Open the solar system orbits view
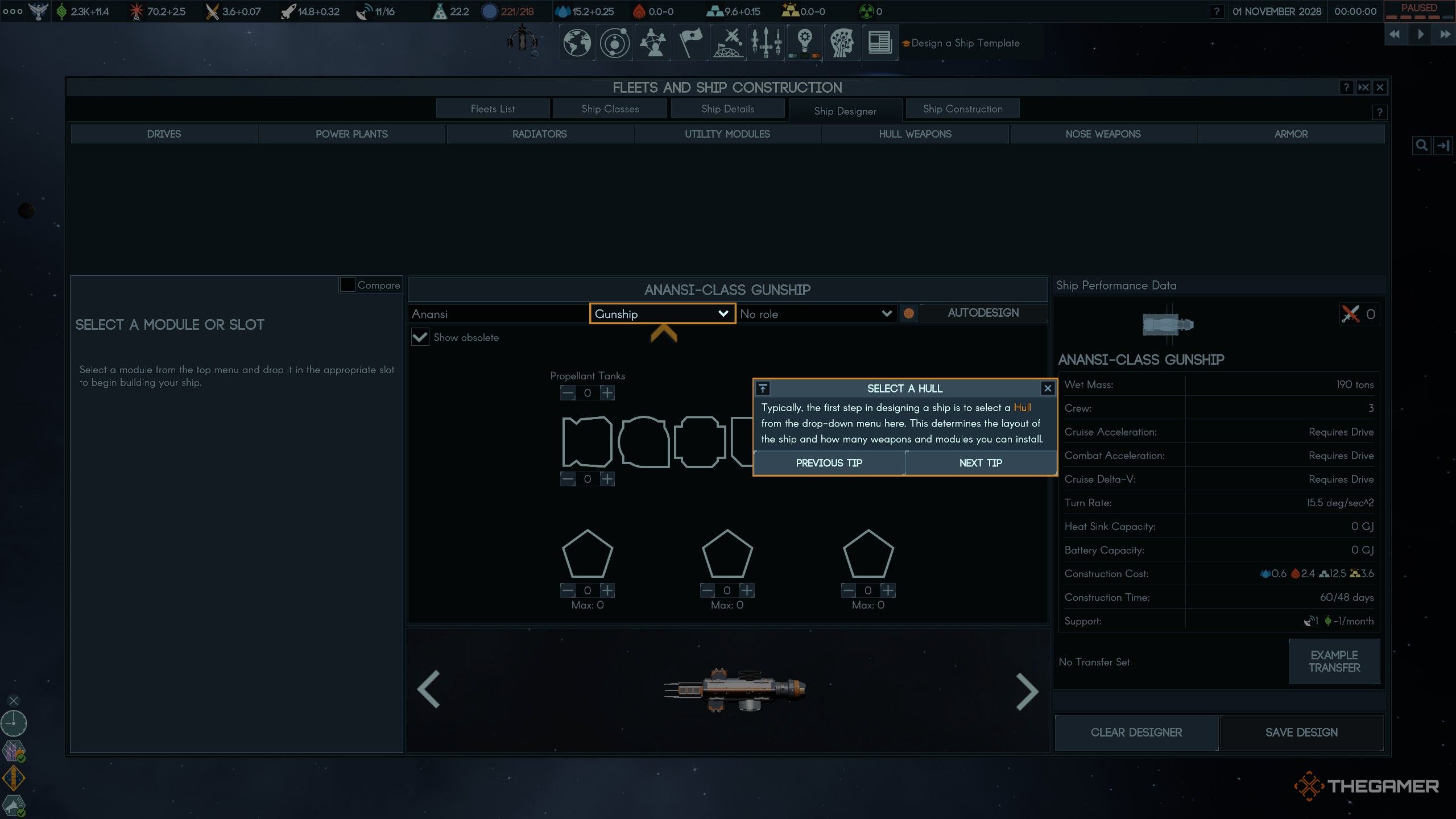The height and width of the screenshot is (819, 1456). 615,43
